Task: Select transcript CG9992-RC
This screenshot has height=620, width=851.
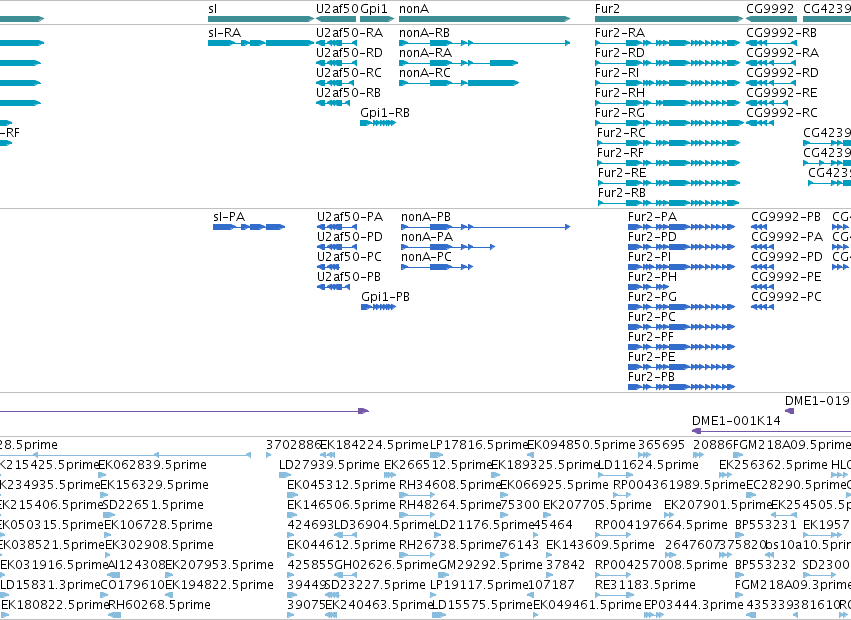Action: pyautogui.click(x=782, y=113)
